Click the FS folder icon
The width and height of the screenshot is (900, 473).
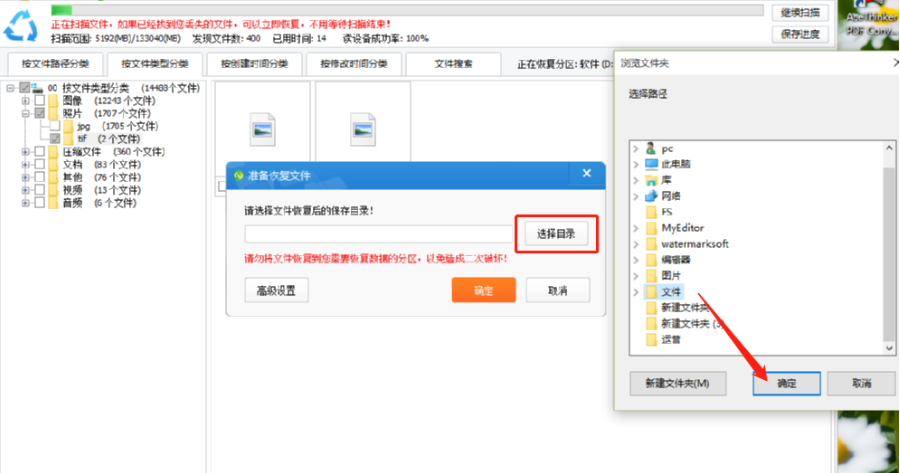coord(651,212)
